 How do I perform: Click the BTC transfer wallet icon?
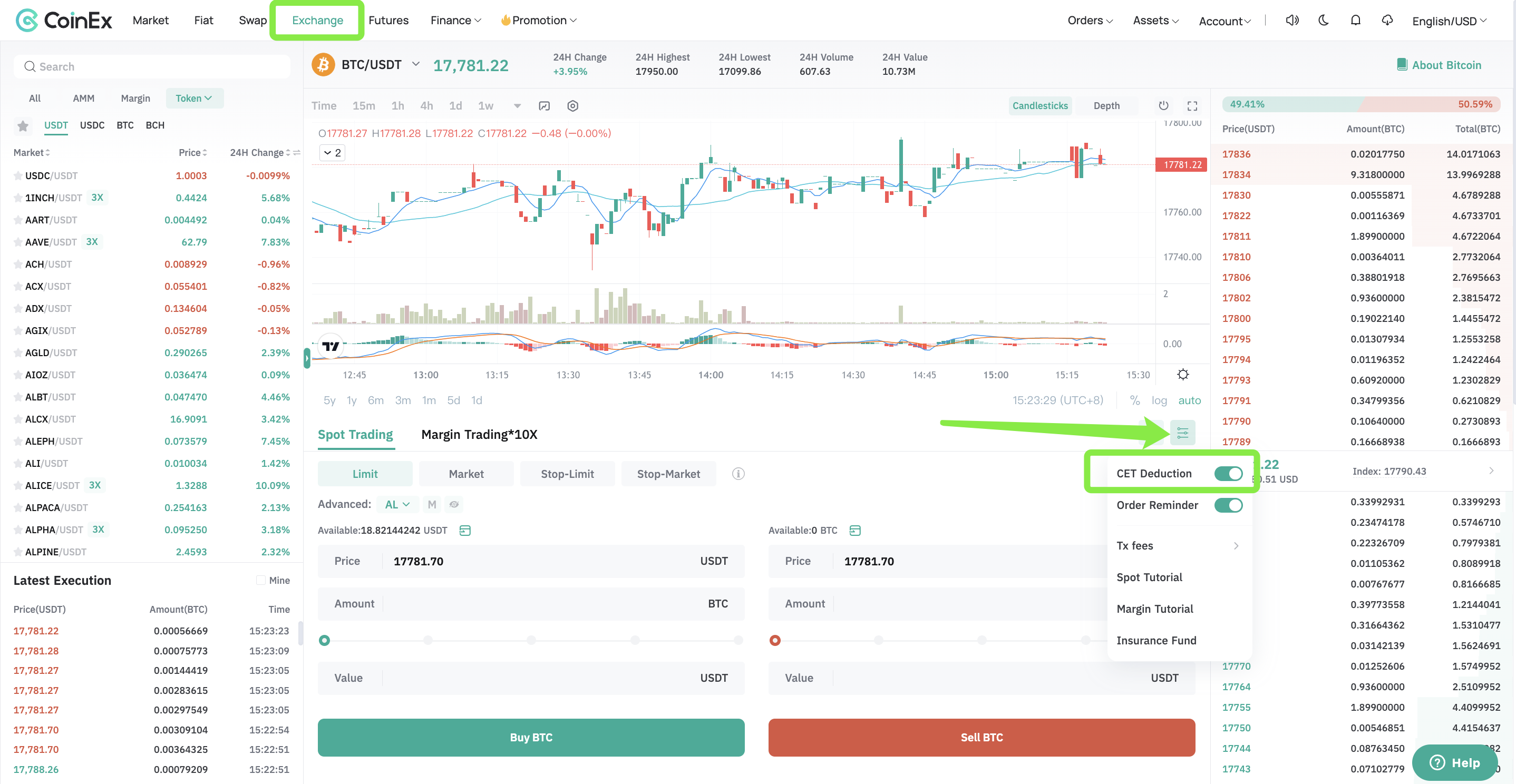(x=855, y=531)
